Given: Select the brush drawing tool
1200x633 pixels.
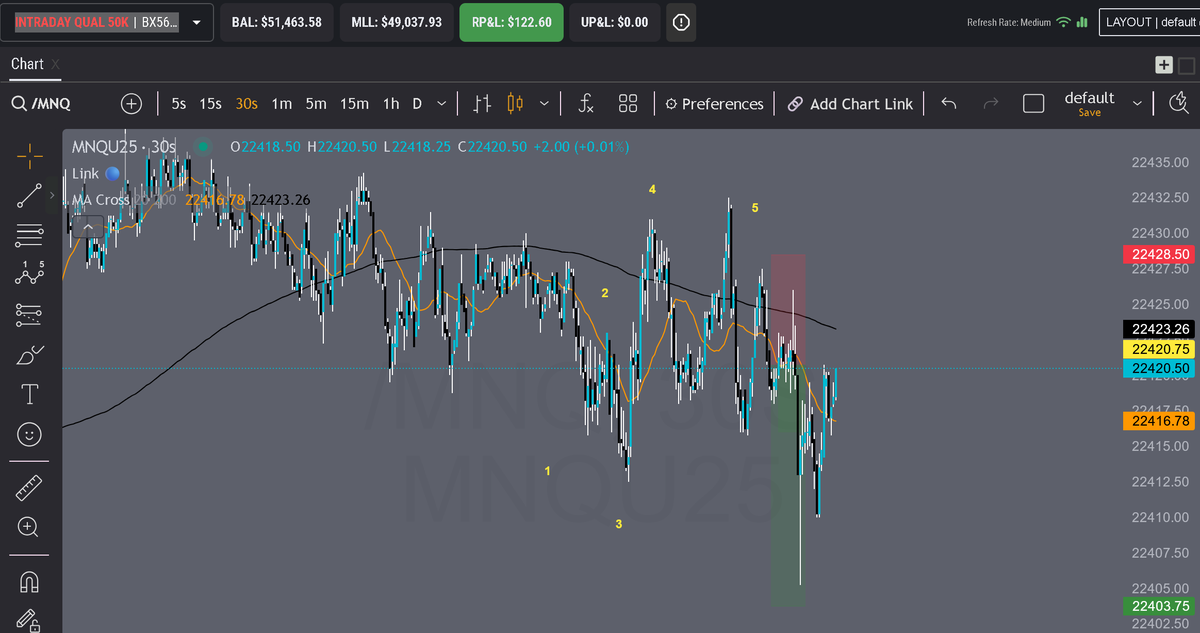Looking at the screenshot, I should pyautogui.click(x=29, y=354).
